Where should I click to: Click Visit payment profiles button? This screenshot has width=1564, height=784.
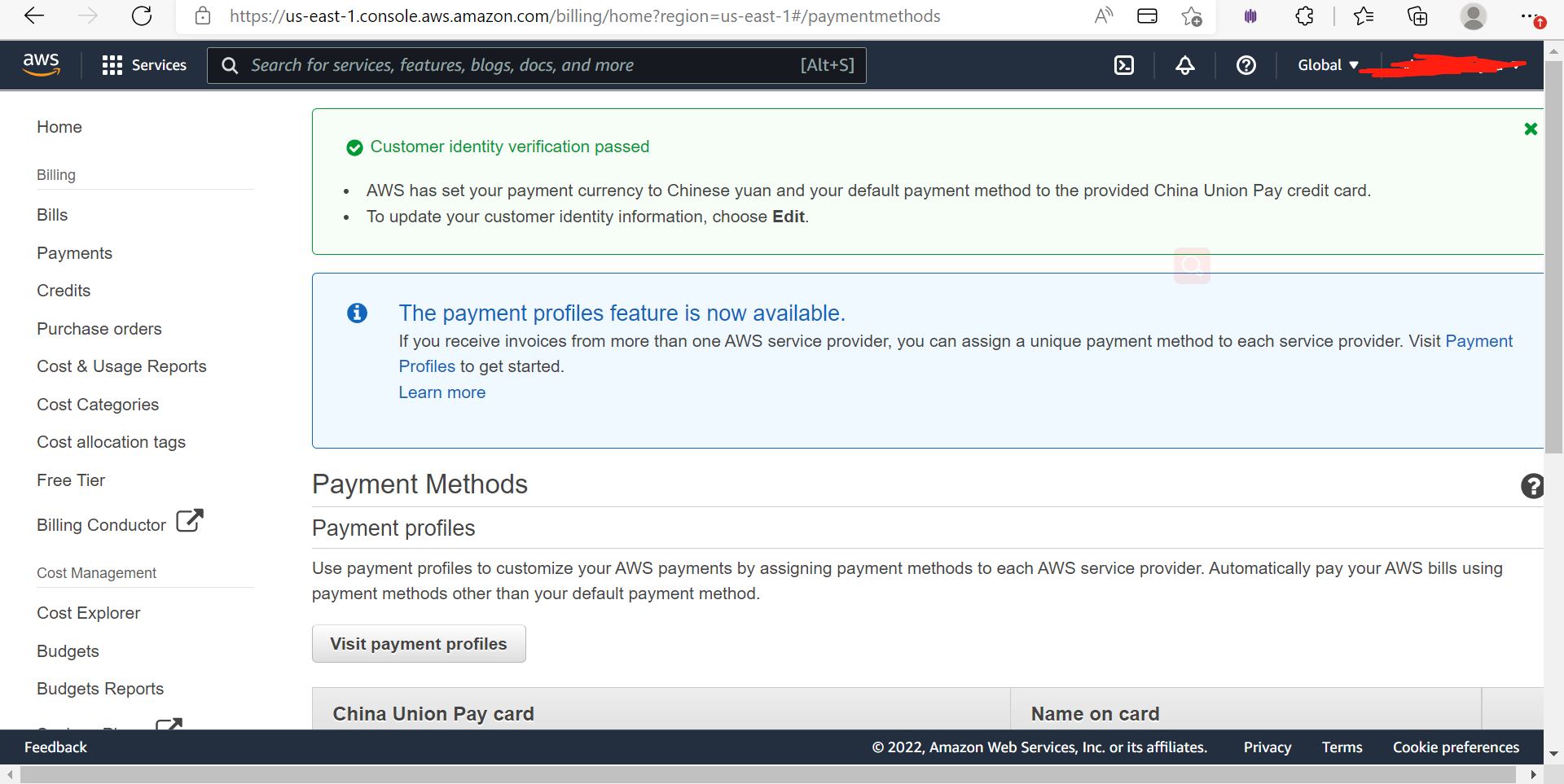(419, 644)
